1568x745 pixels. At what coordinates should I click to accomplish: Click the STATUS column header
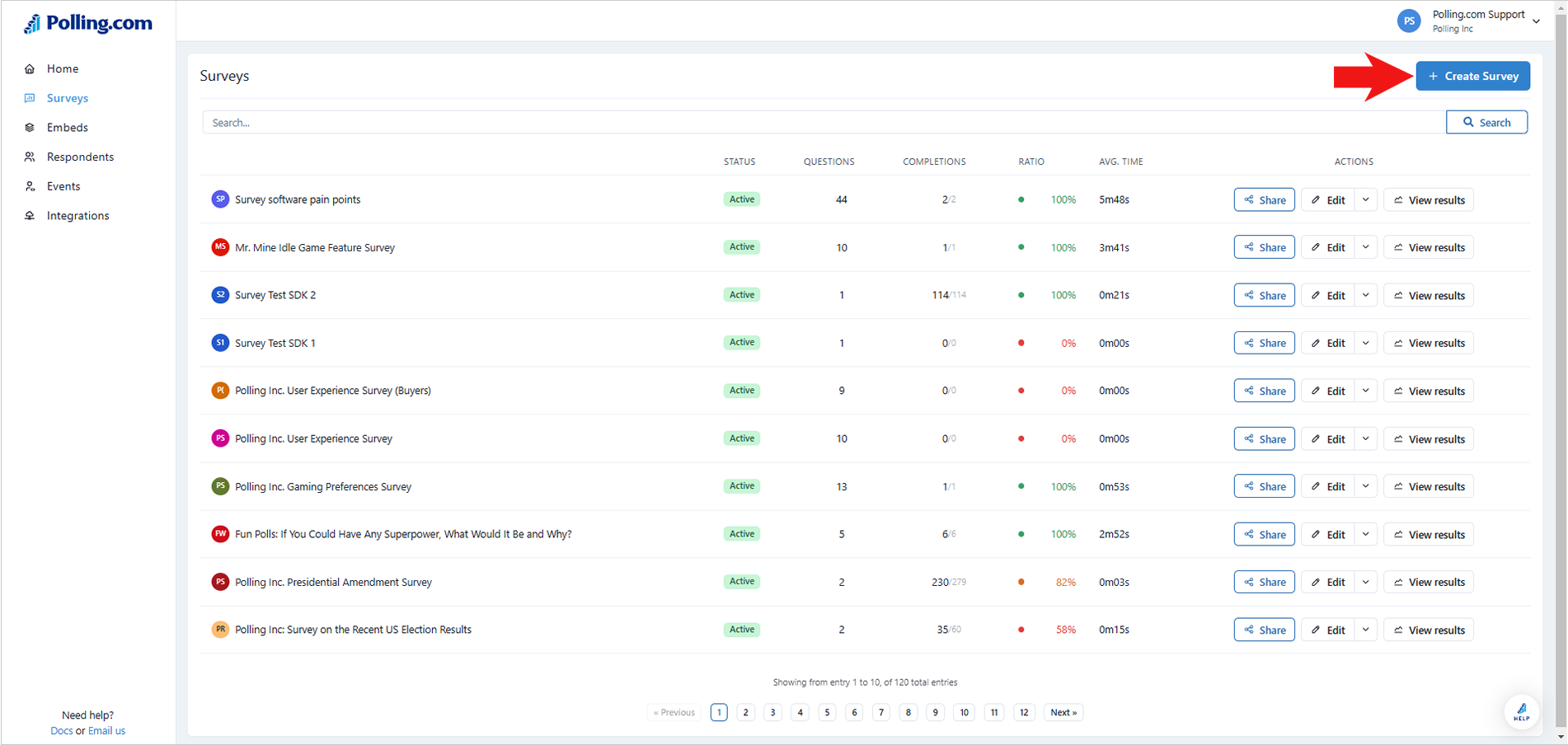click(x=739, y=162)
